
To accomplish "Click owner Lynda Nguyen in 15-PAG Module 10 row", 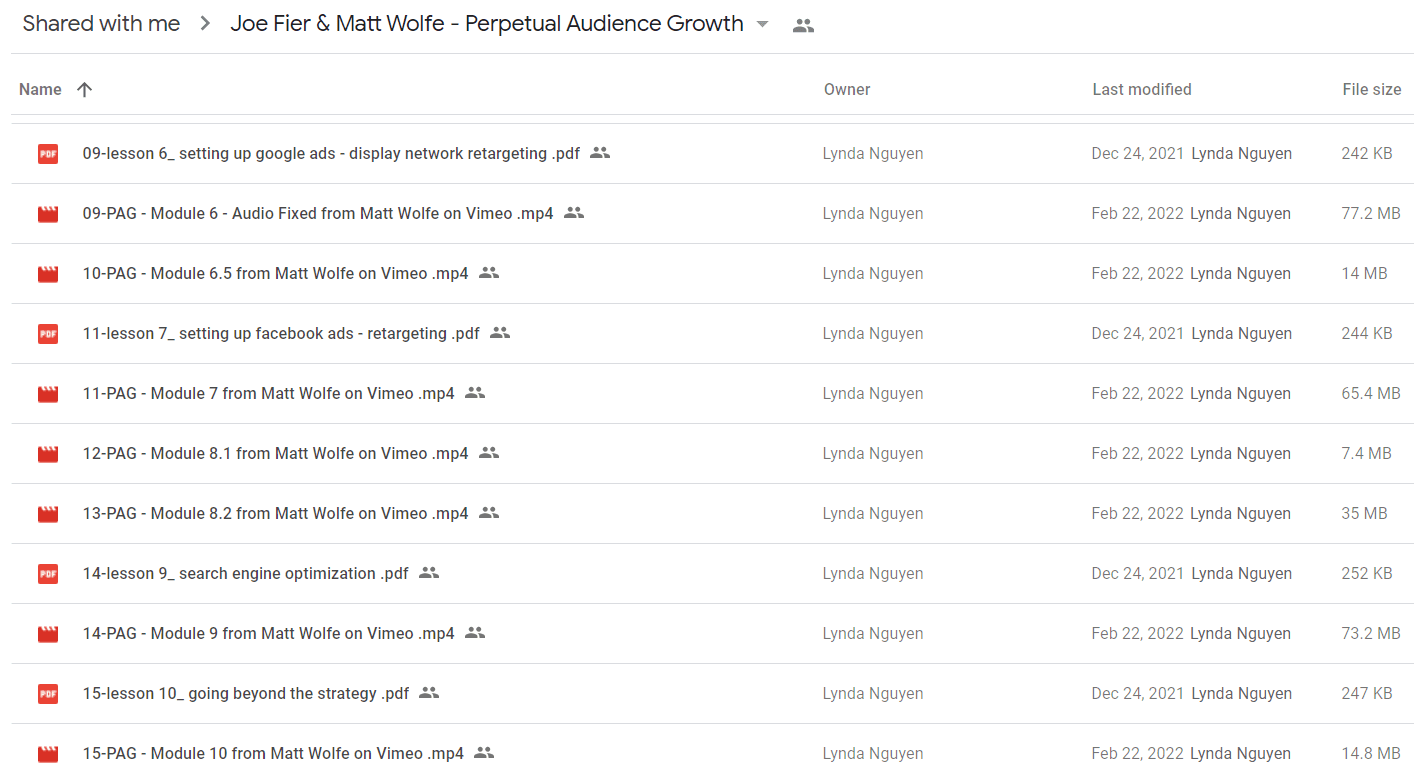I will [x=873, y=754].
